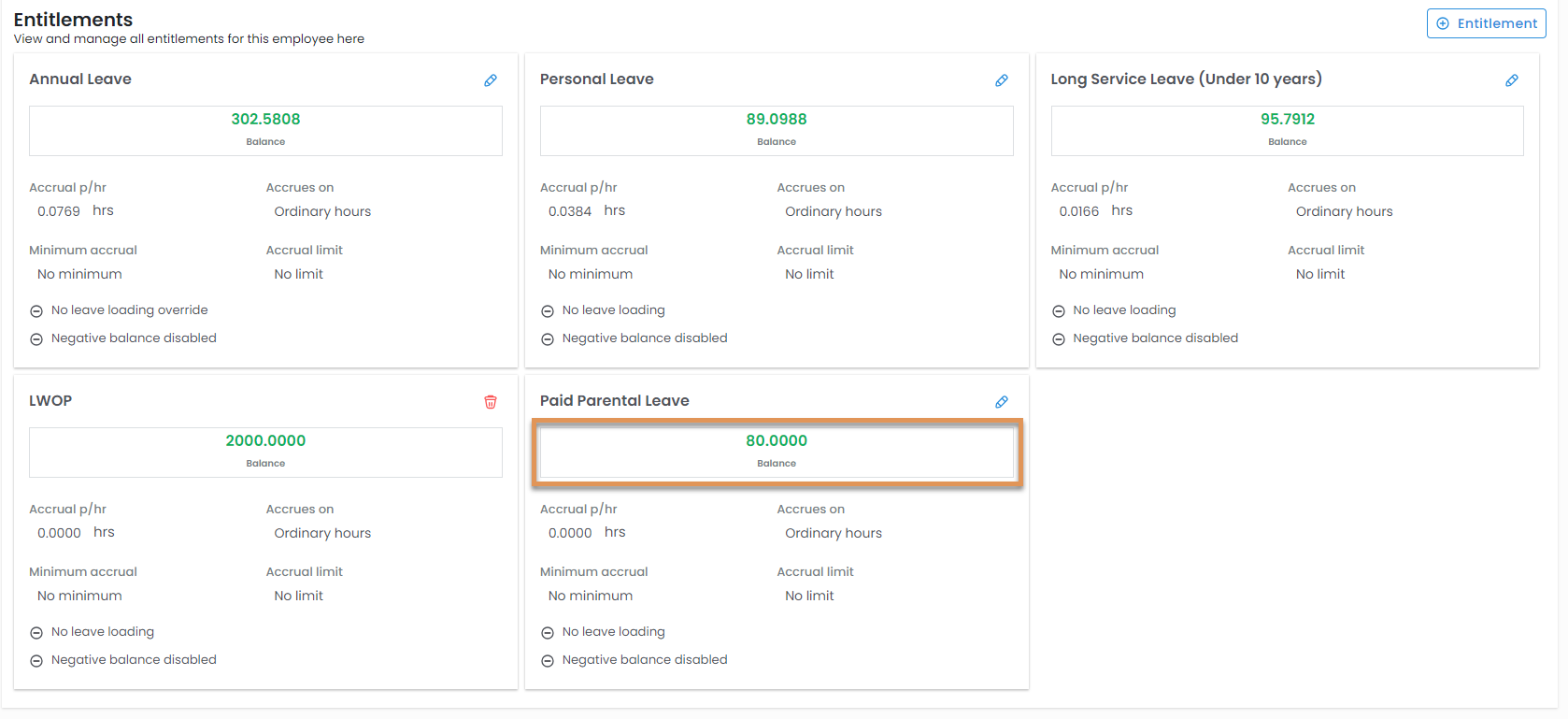Click the Annual Leave negative balance disabled icon
This screenshot has width=1568, height=719.
36,339
